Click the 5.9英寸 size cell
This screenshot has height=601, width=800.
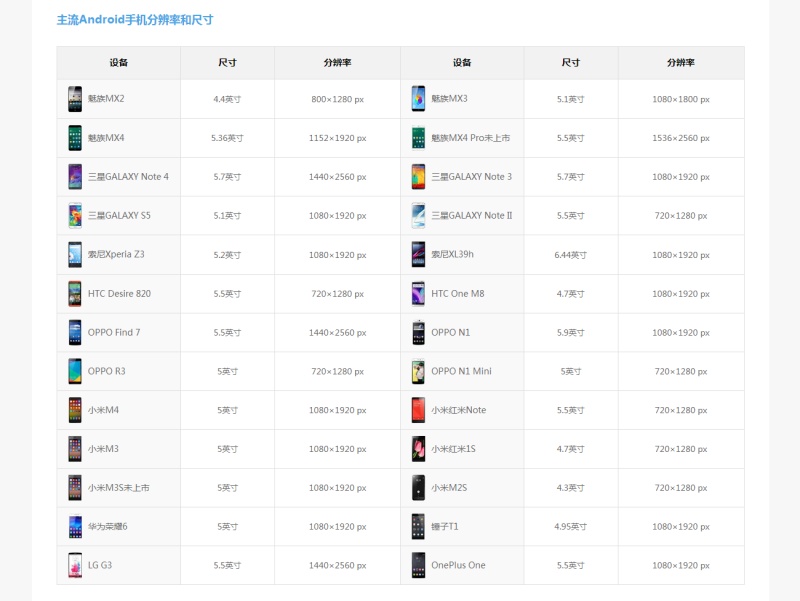570,332
